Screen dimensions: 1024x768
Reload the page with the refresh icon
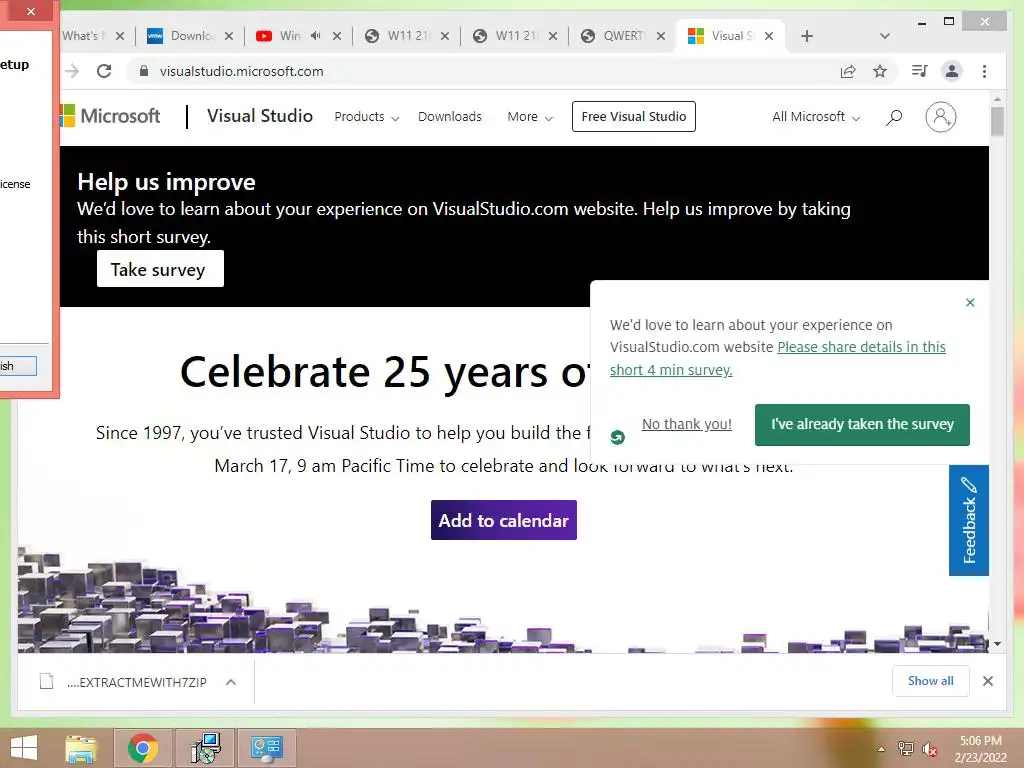coord(104,71)
